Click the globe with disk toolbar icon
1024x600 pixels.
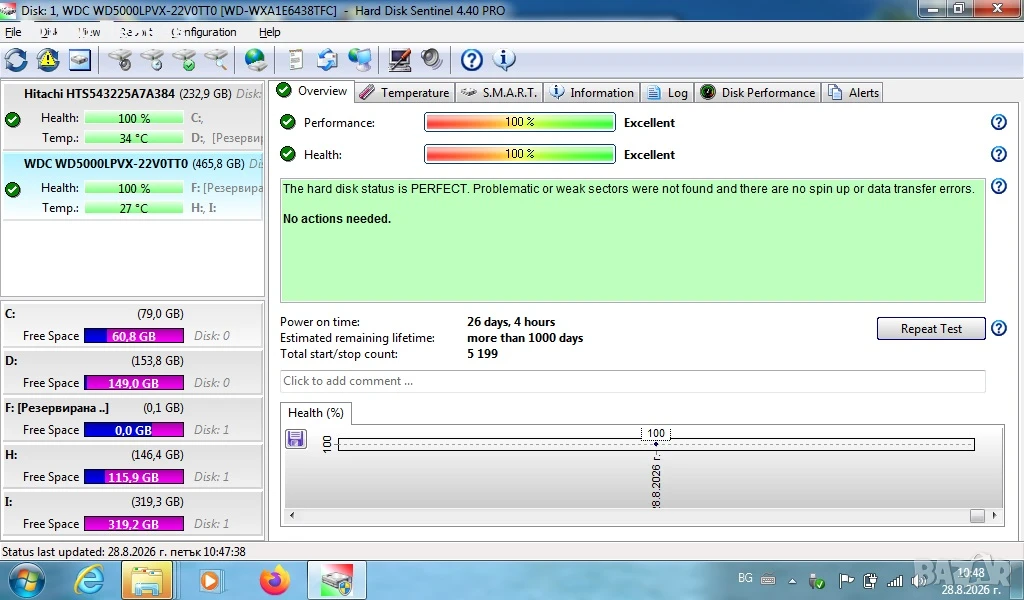coord(255,60)
